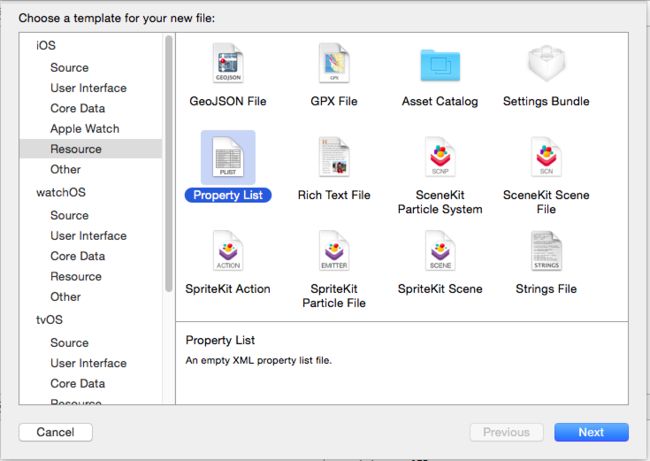Click the Property List plist icon
650x461 pixels.
[x=228, y=157]
